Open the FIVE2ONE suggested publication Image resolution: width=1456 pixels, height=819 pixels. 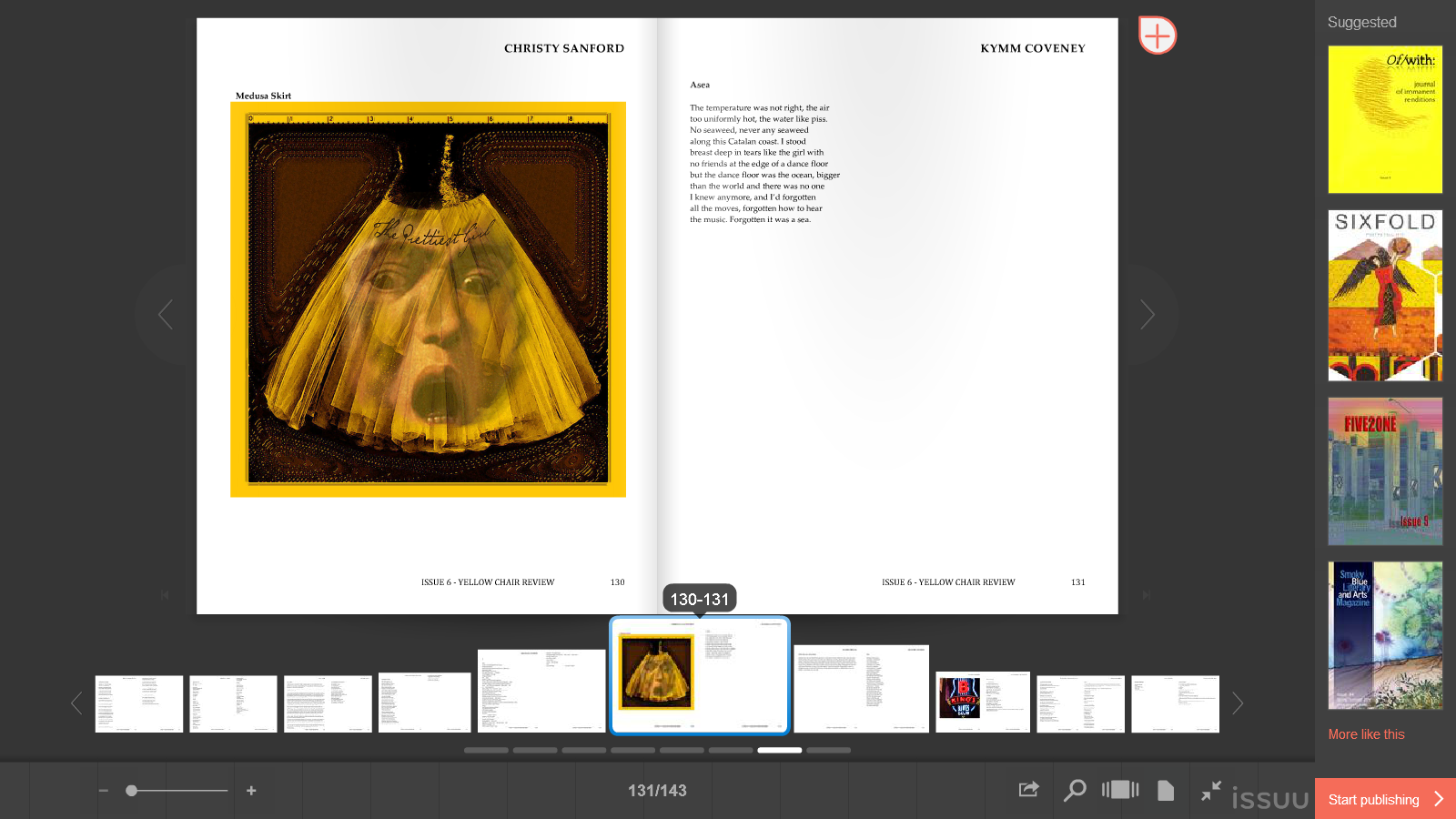click(x=1385, y=471)
